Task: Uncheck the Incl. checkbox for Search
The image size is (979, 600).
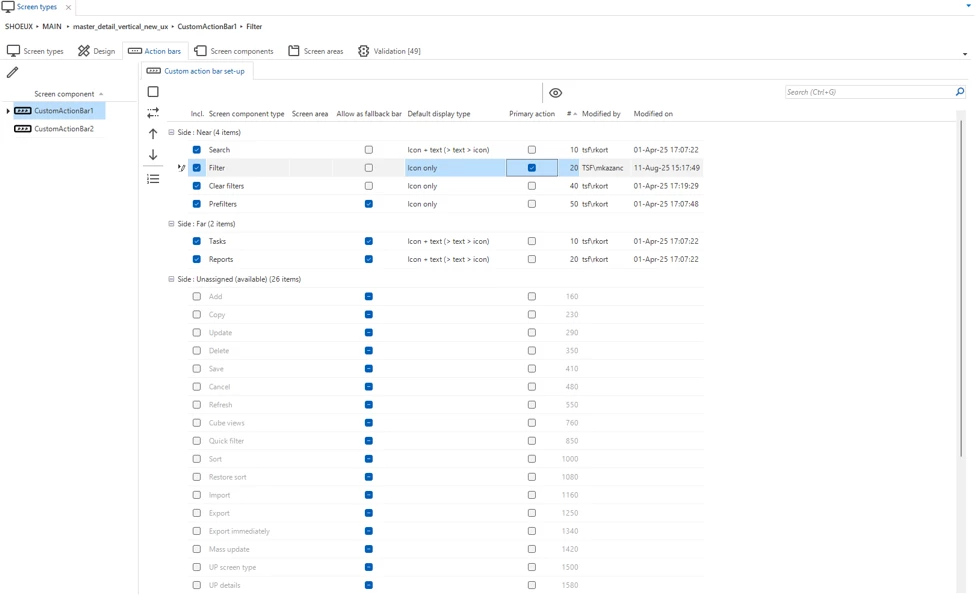Action: pyautogui.click(x=197, y=150)
